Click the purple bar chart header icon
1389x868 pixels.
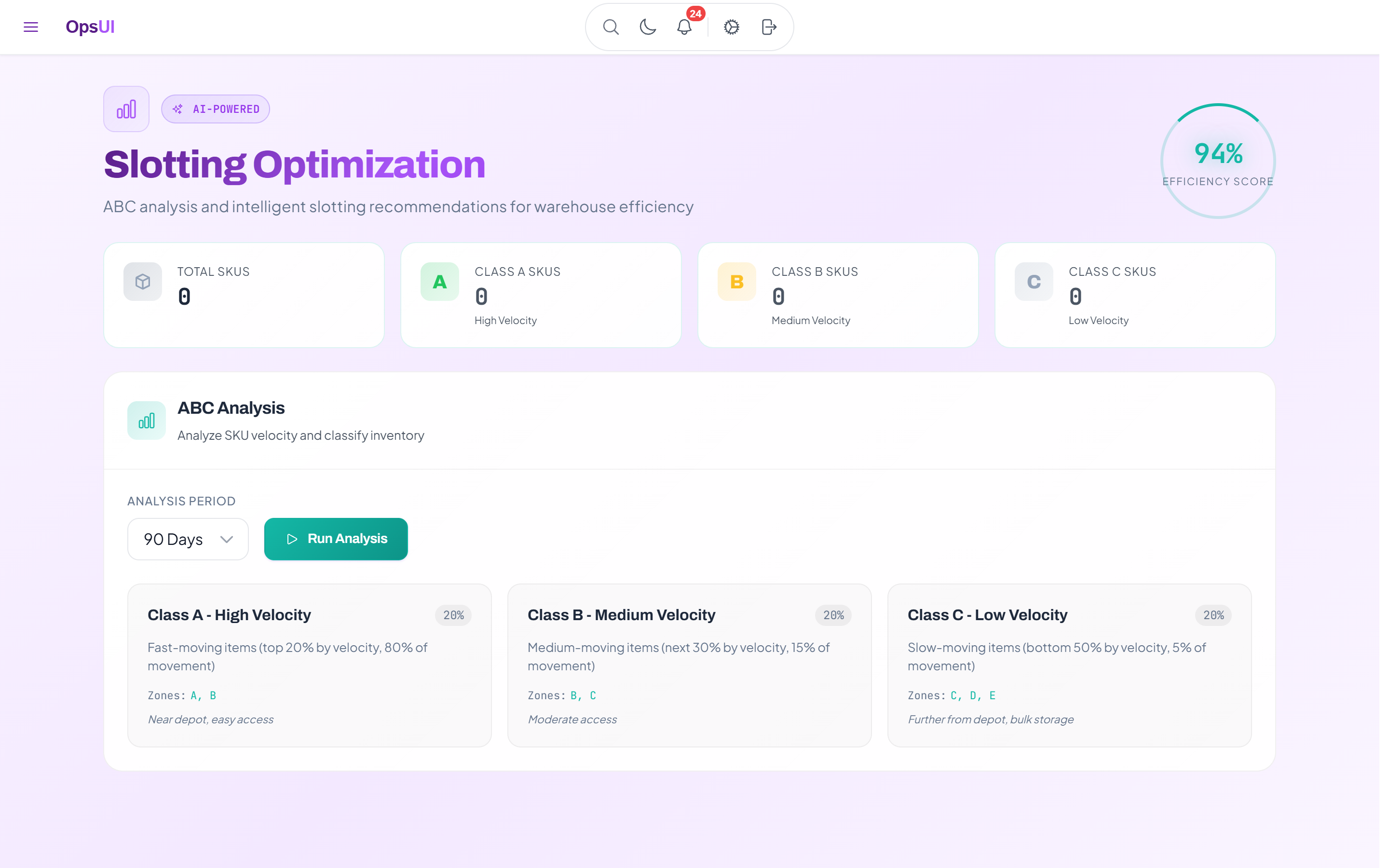point(126,109)
